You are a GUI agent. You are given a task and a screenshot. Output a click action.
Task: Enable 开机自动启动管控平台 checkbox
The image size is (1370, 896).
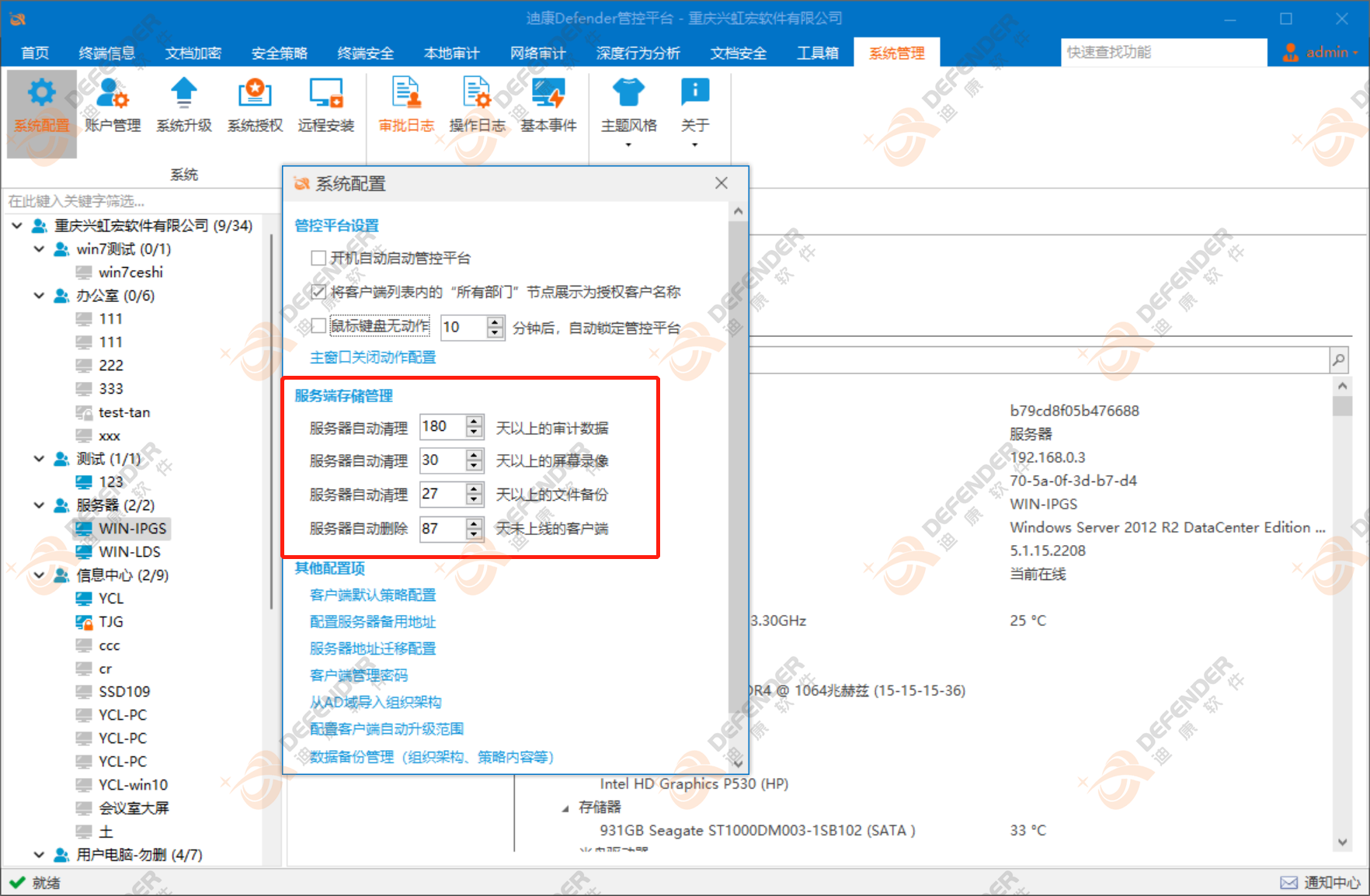[x=318, y=258]
